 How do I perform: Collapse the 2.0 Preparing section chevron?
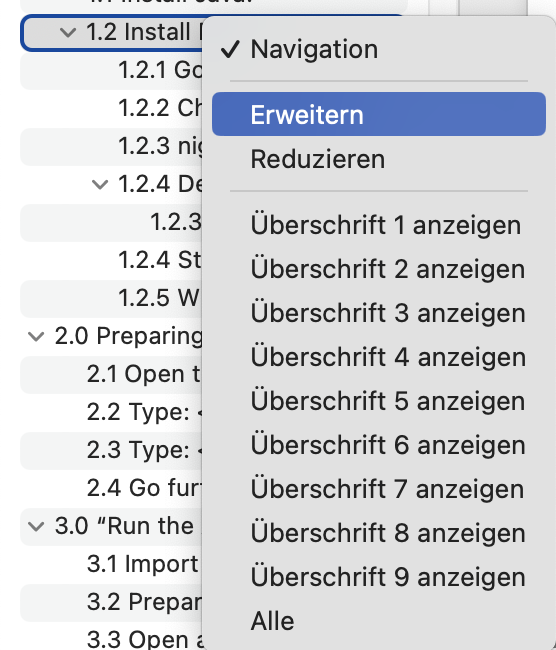pos(36,336)
